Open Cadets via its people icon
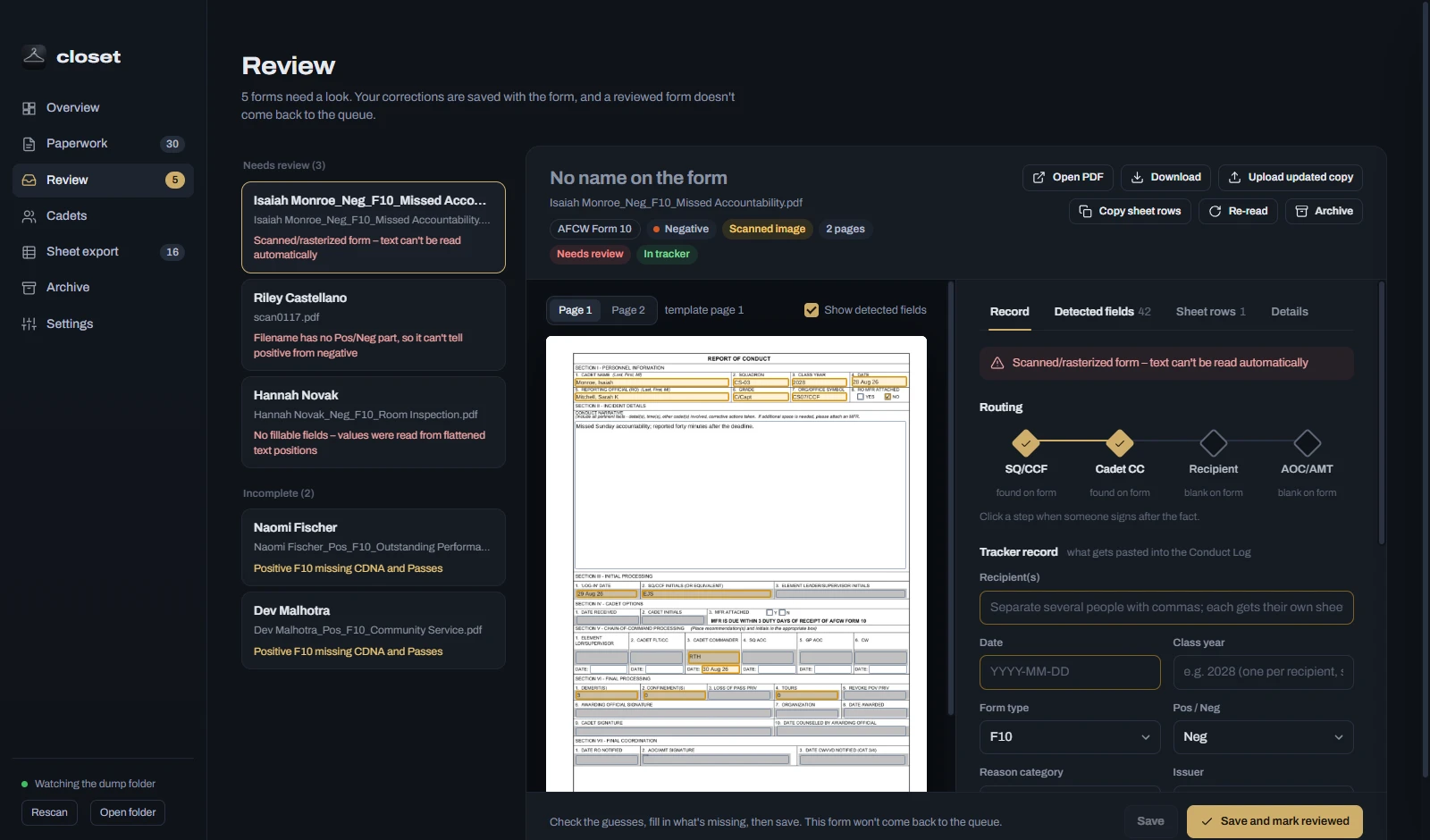 pyautogui.click(x=29, y=216)
